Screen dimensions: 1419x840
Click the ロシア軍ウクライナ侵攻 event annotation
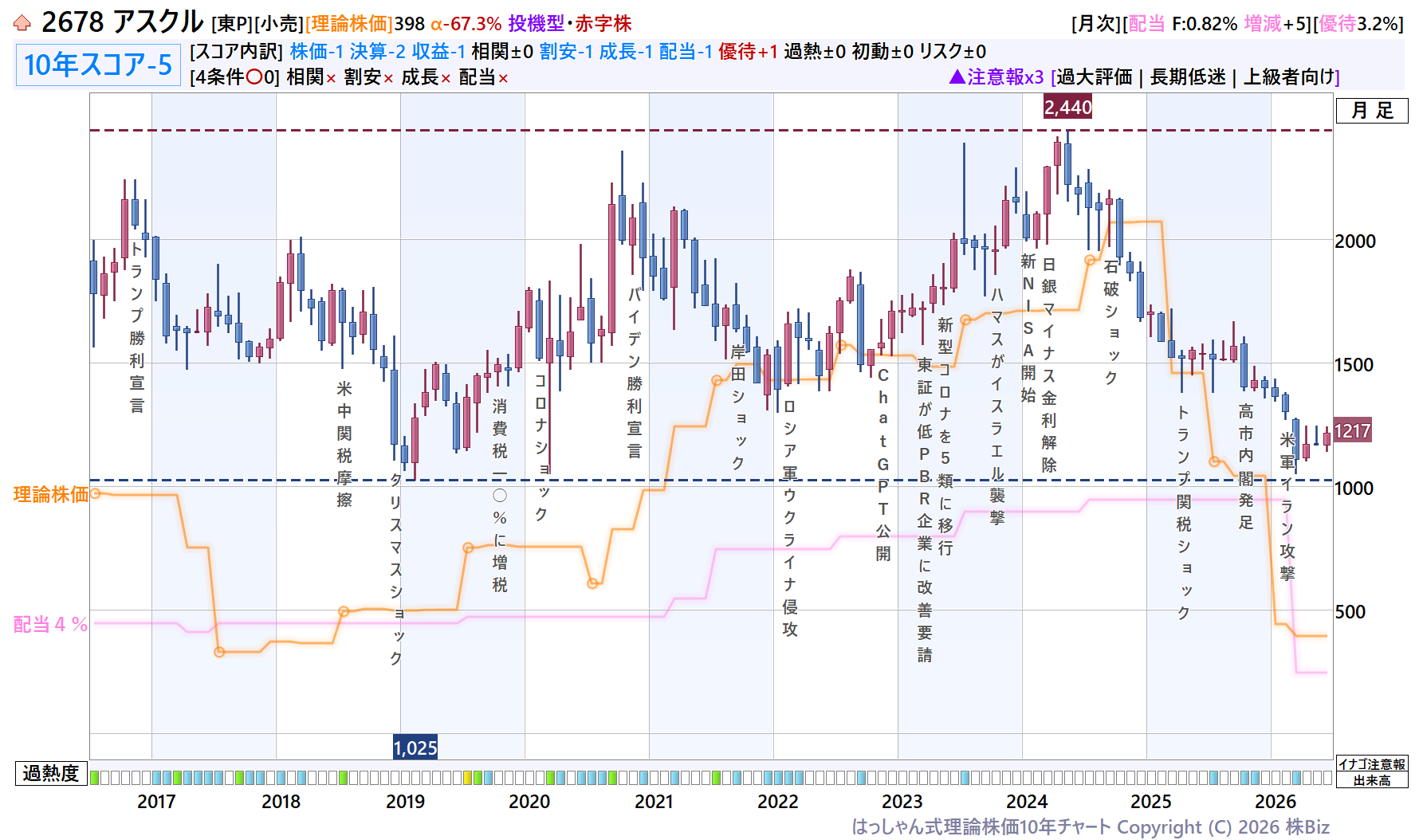click(790, 518)
